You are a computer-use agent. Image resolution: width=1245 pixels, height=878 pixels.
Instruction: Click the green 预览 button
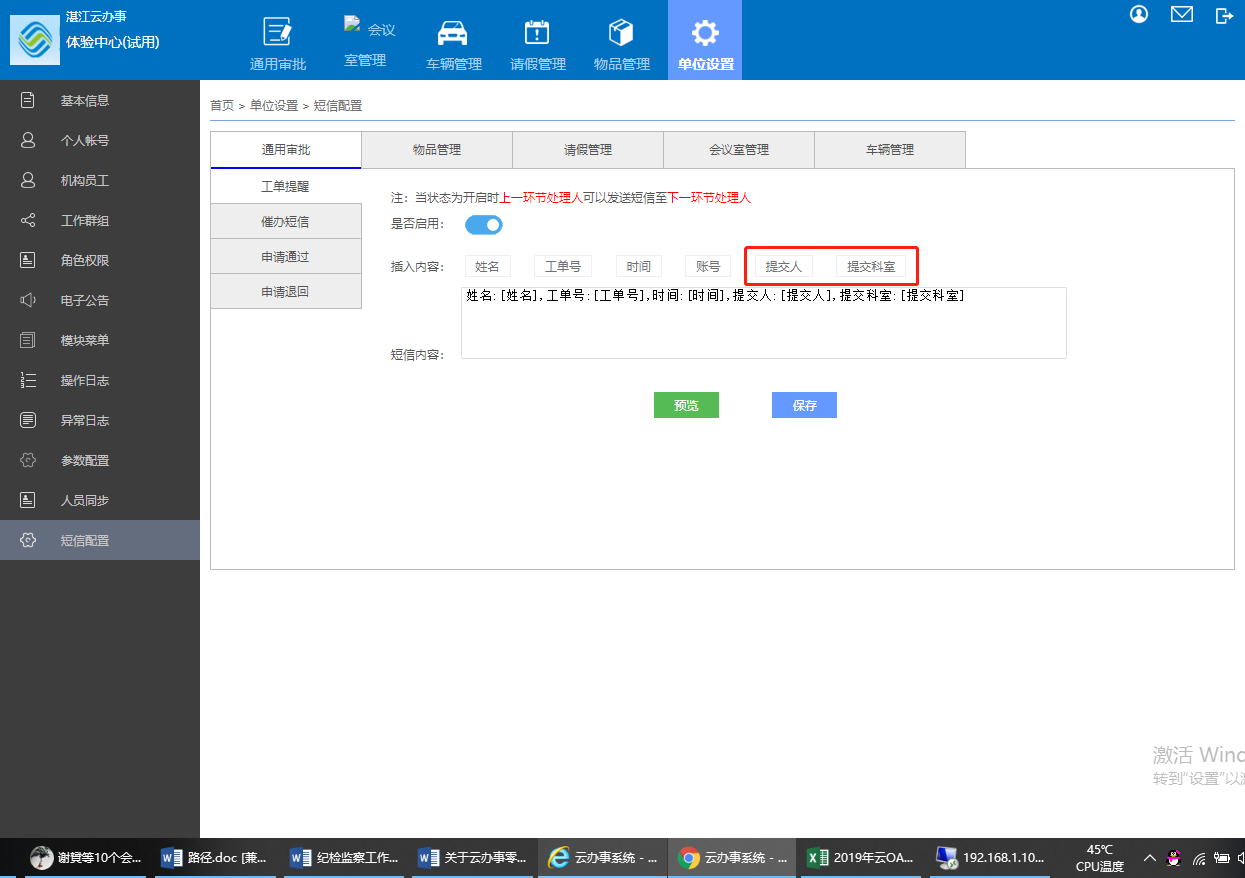(686, 405)
